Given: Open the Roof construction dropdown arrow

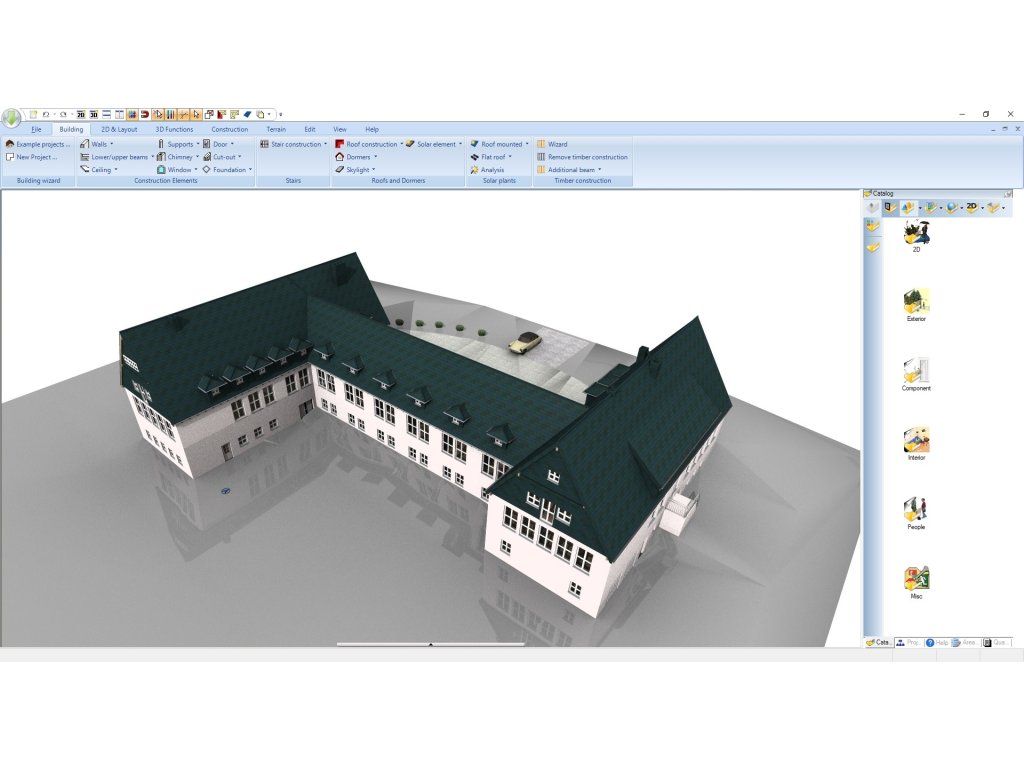Looking at the screenshot, I should 402,144.
